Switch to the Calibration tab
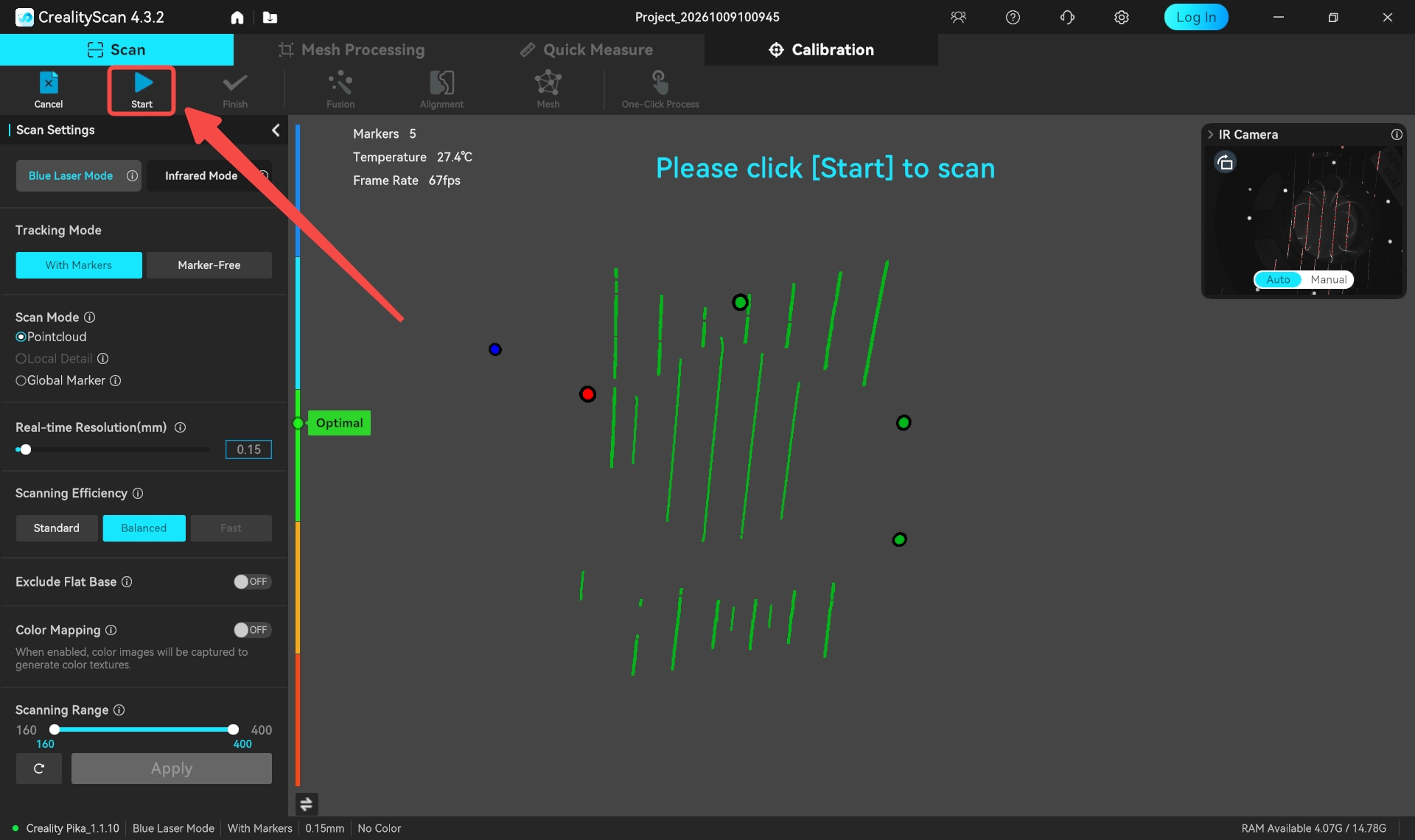 (x=821, y=50)
